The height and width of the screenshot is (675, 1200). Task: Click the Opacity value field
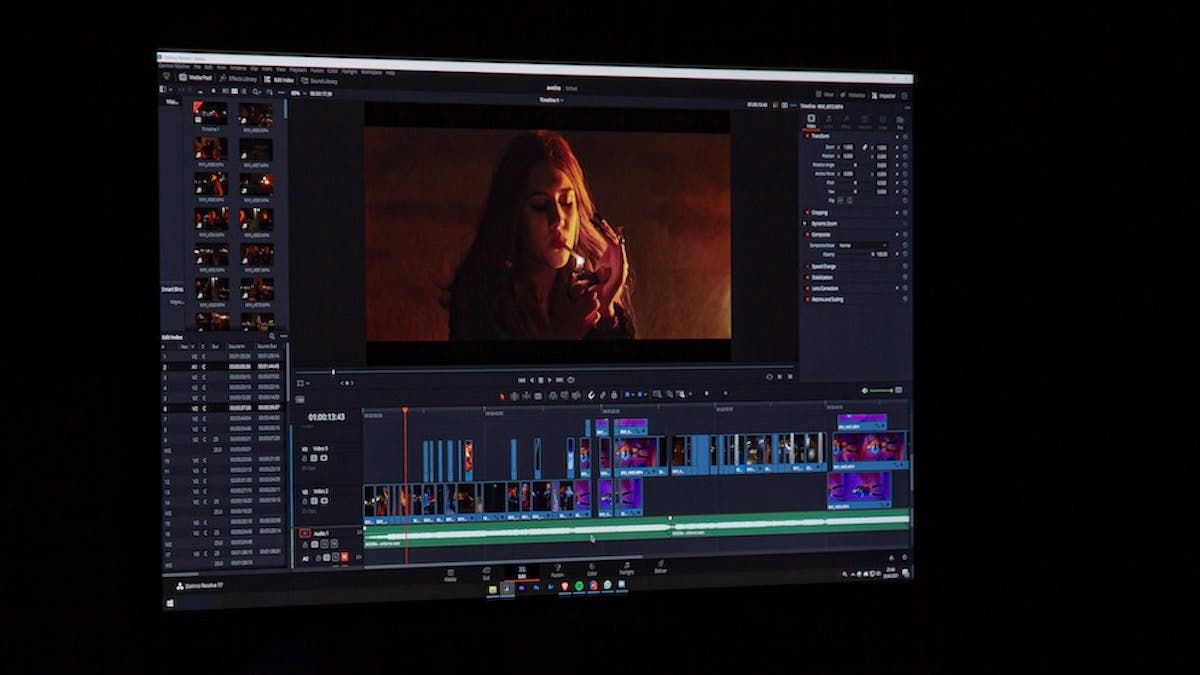tap(880, 255)
